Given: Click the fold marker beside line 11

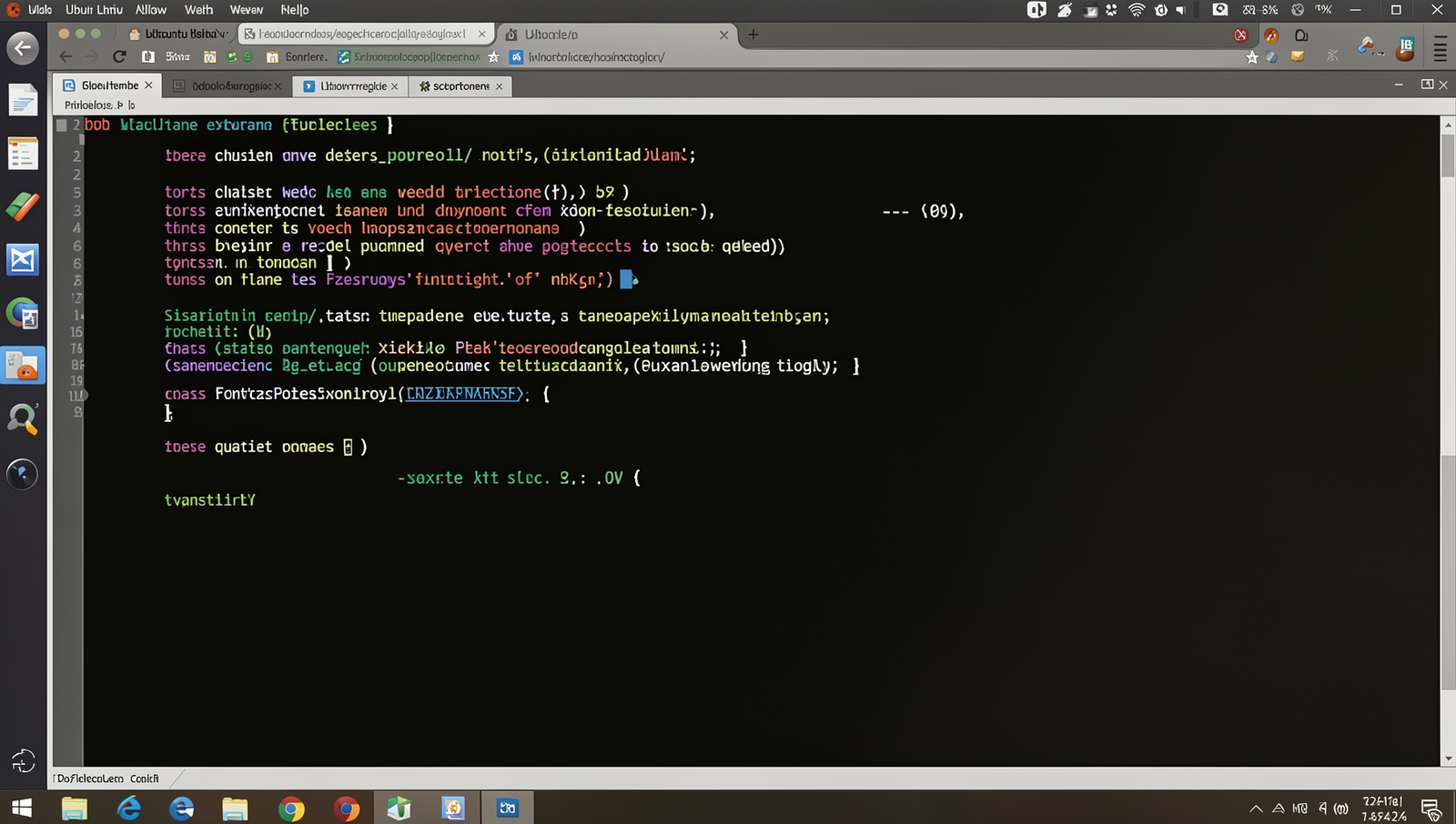Looking at the screenshot, I should pos(83,395).
